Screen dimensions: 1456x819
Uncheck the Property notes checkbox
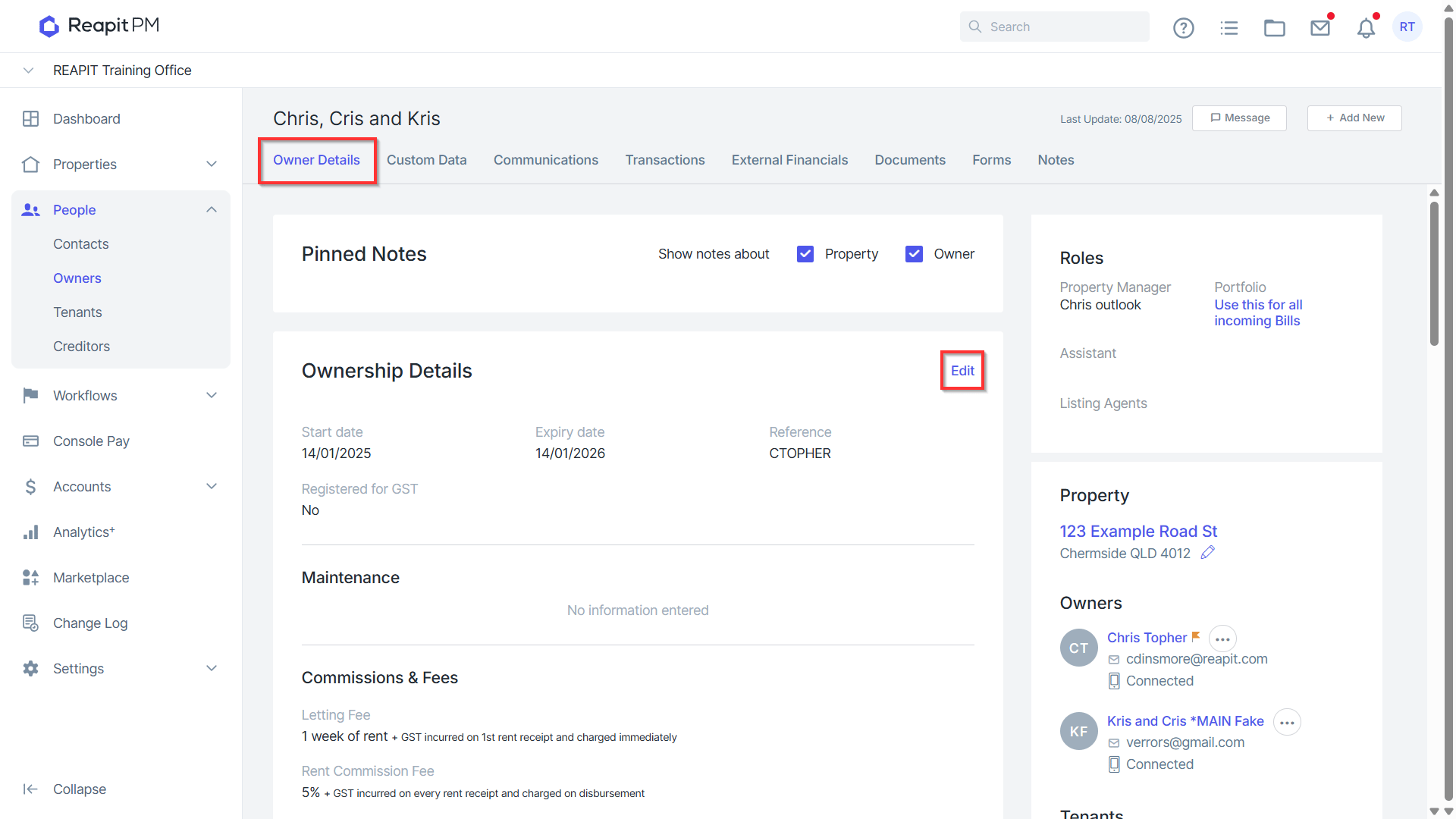click(805, 254)
